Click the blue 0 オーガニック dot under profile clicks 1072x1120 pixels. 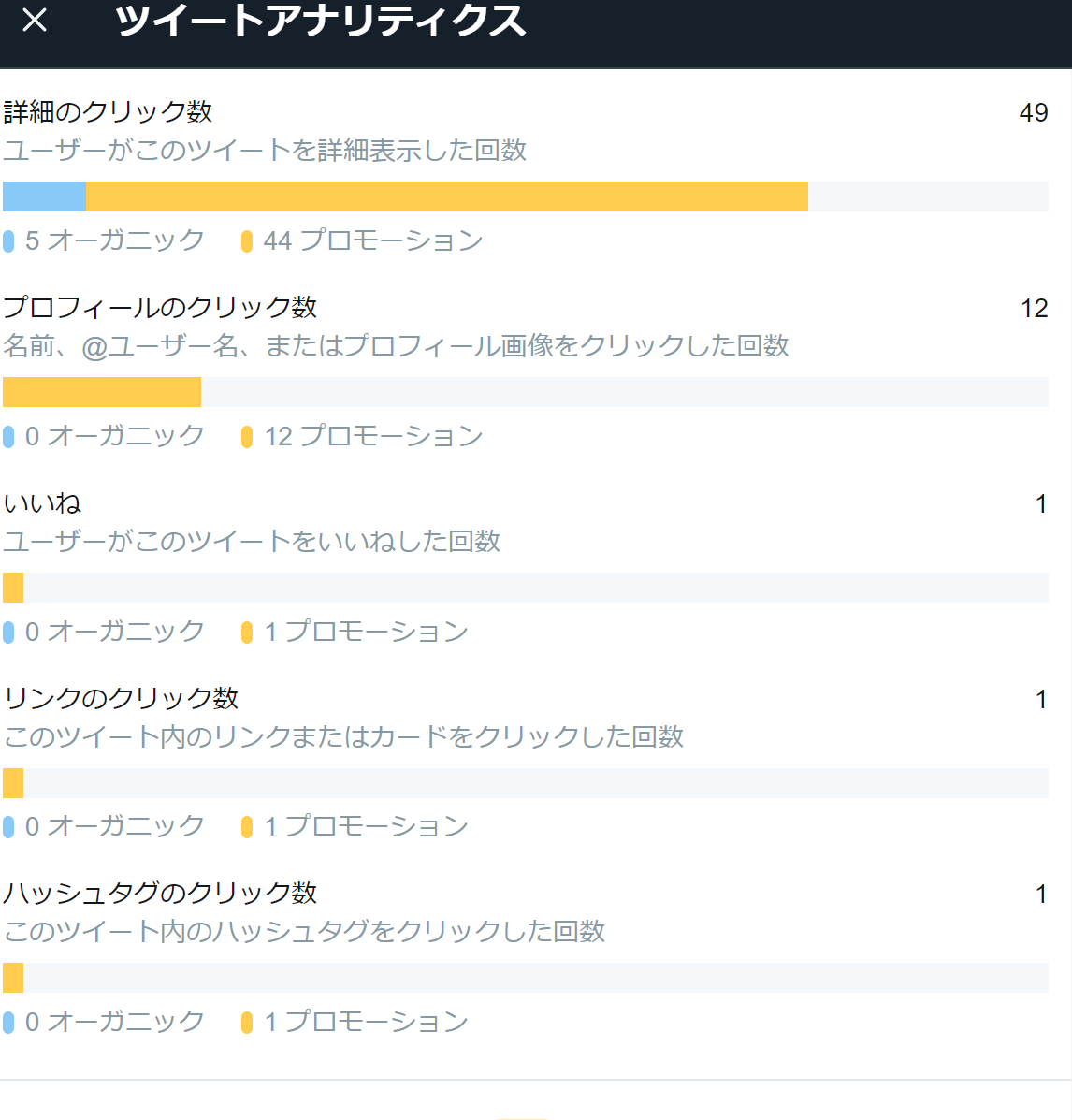[x=8, y=436]
